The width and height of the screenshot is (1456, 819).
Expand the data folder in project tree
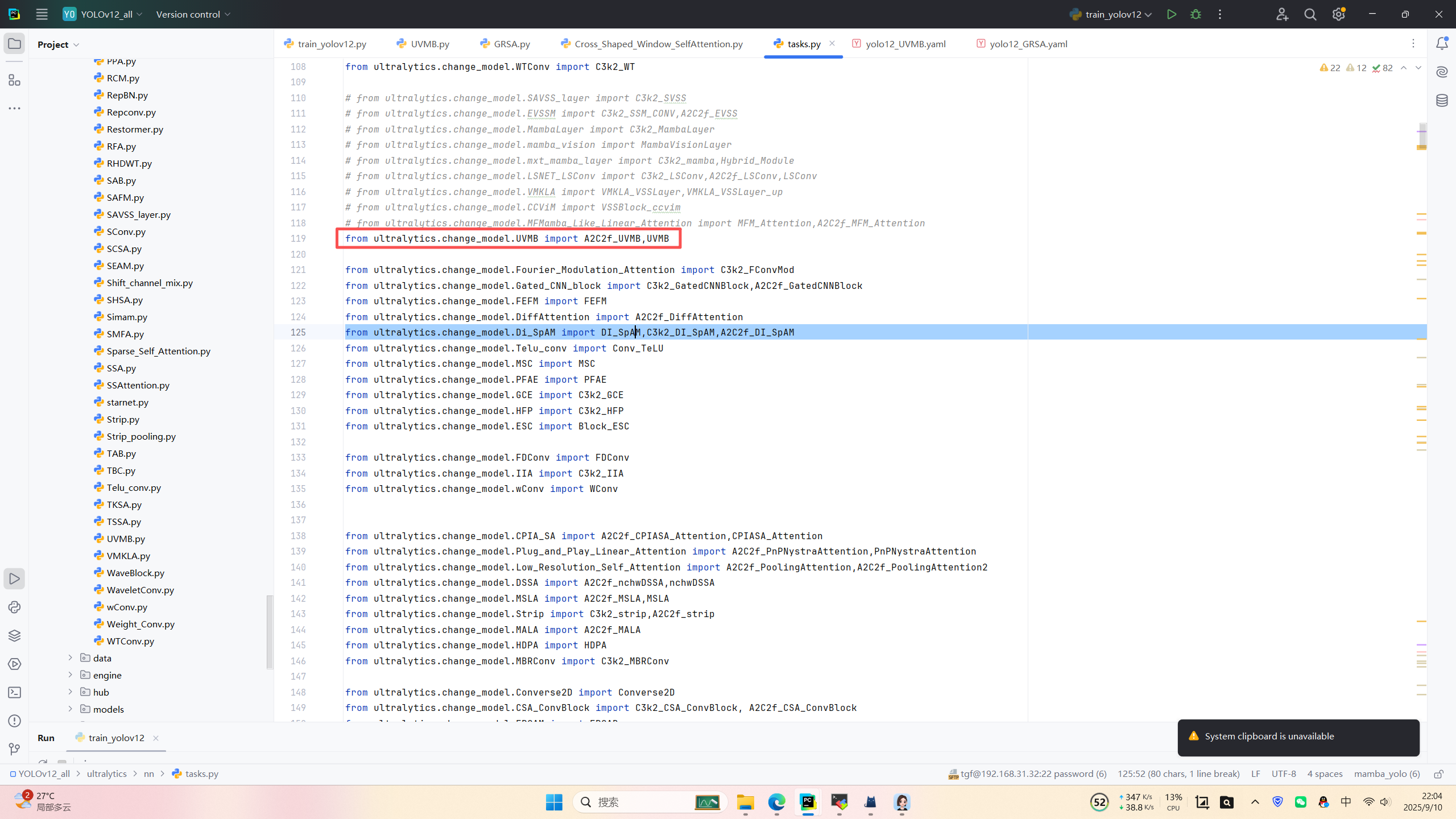[x=71, y=658]
